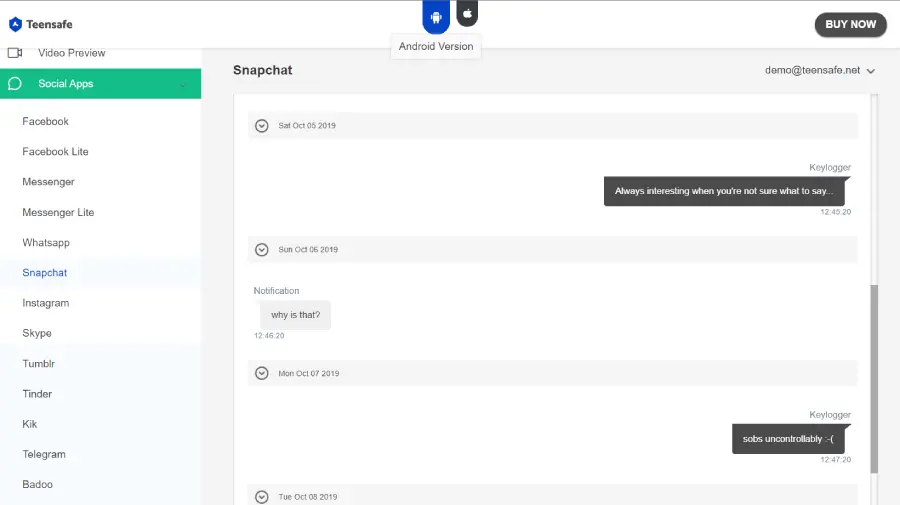Open Whatsapp monitoring page
This screenshot has width=900, height=505.
(x=46, y=243)
